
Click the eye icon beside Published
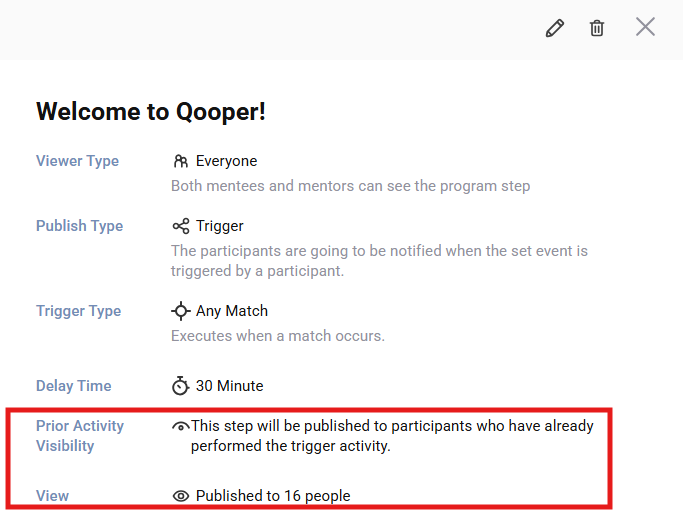pos(181,496)
